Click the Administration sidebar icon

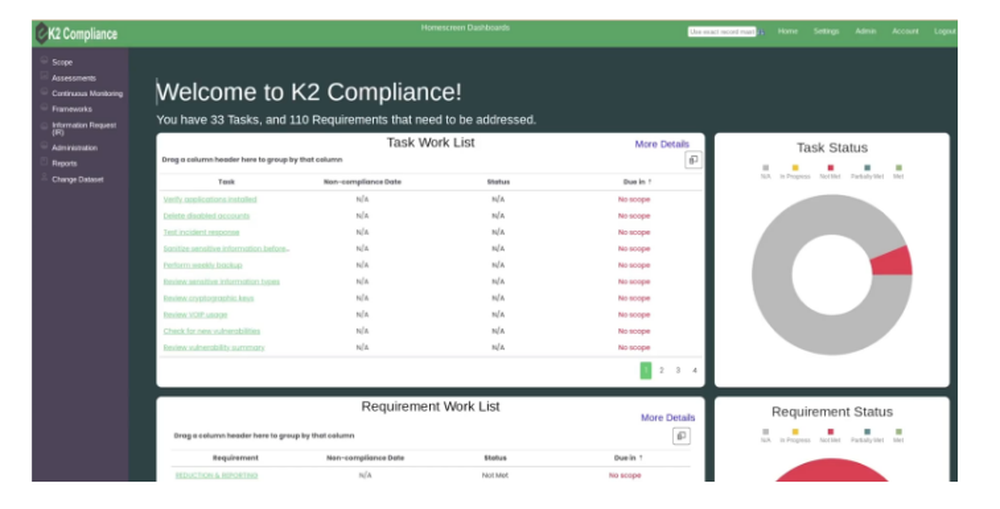[x=44, y=146]
